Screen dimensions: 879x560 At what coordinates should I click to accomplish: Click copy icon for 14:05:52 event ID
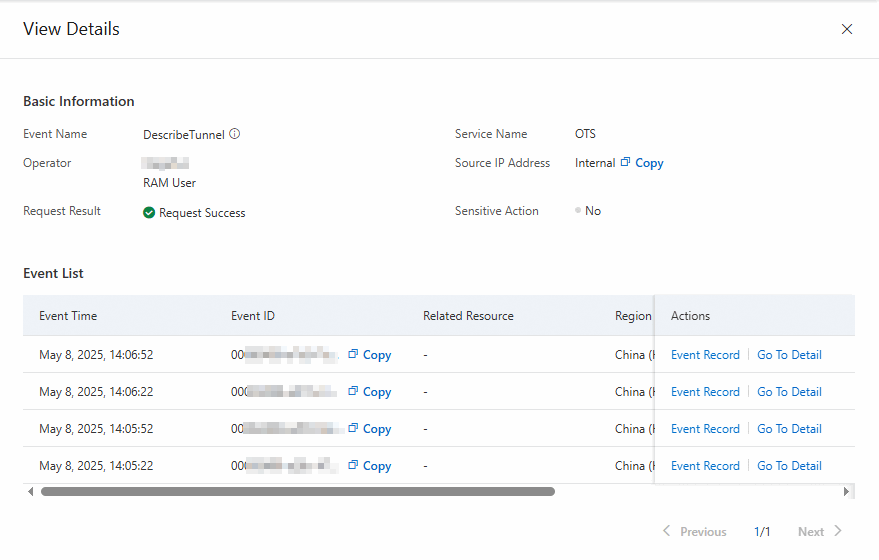pyautogui.click(x=353, y=428)
